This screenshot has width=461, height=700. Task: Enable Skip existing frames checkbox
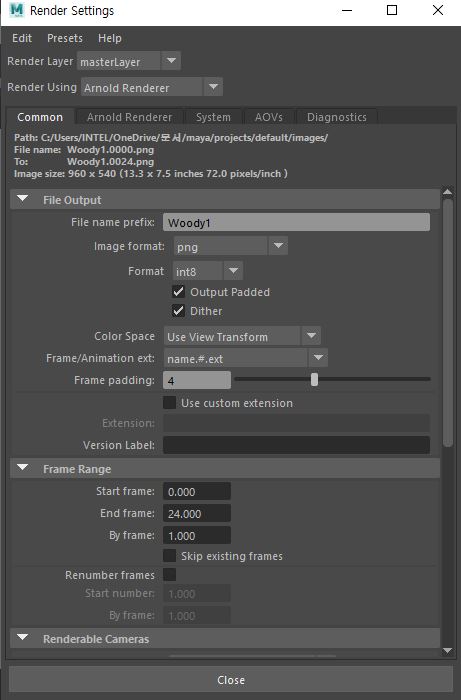tap(170, 556)
